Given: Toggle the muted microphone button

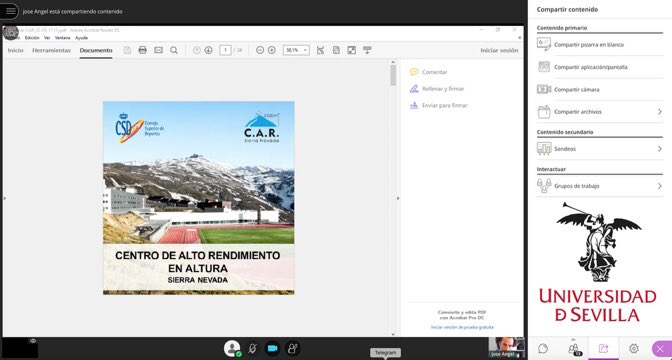Looking at the screenshot, I should (x=252, y=348).
